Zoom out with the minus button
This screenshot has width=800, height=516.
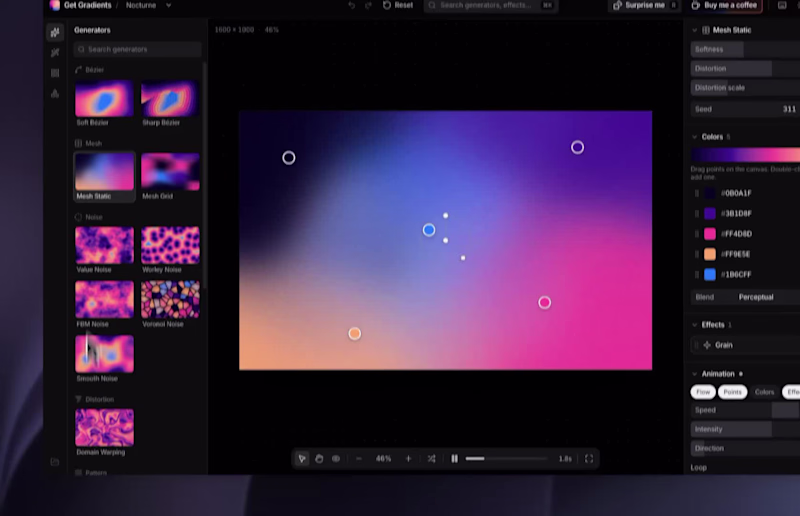[x=359, y=459]
